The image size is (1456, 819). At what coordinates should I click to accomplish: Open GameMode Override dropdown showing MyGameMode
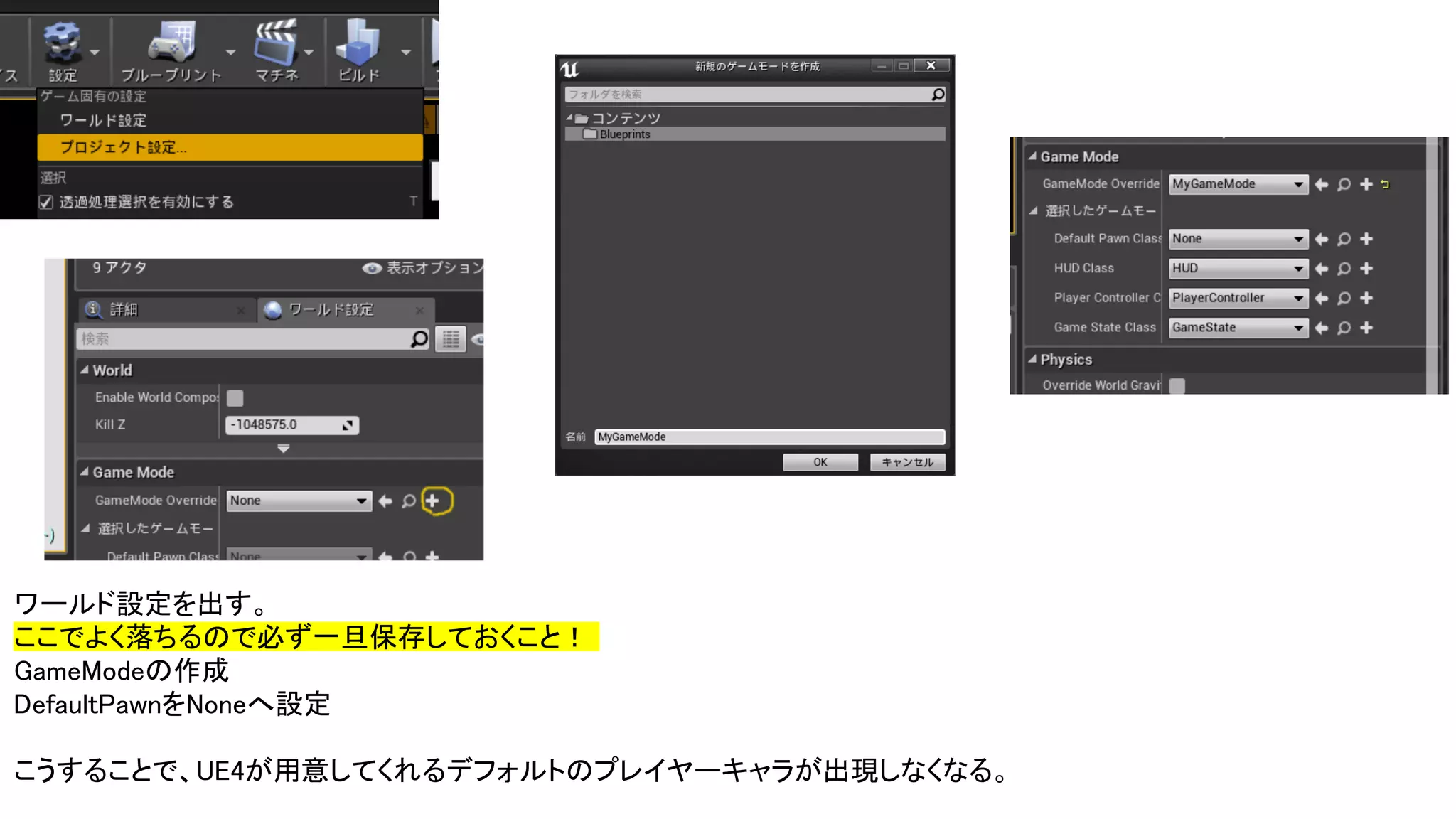coord(1238,184)
